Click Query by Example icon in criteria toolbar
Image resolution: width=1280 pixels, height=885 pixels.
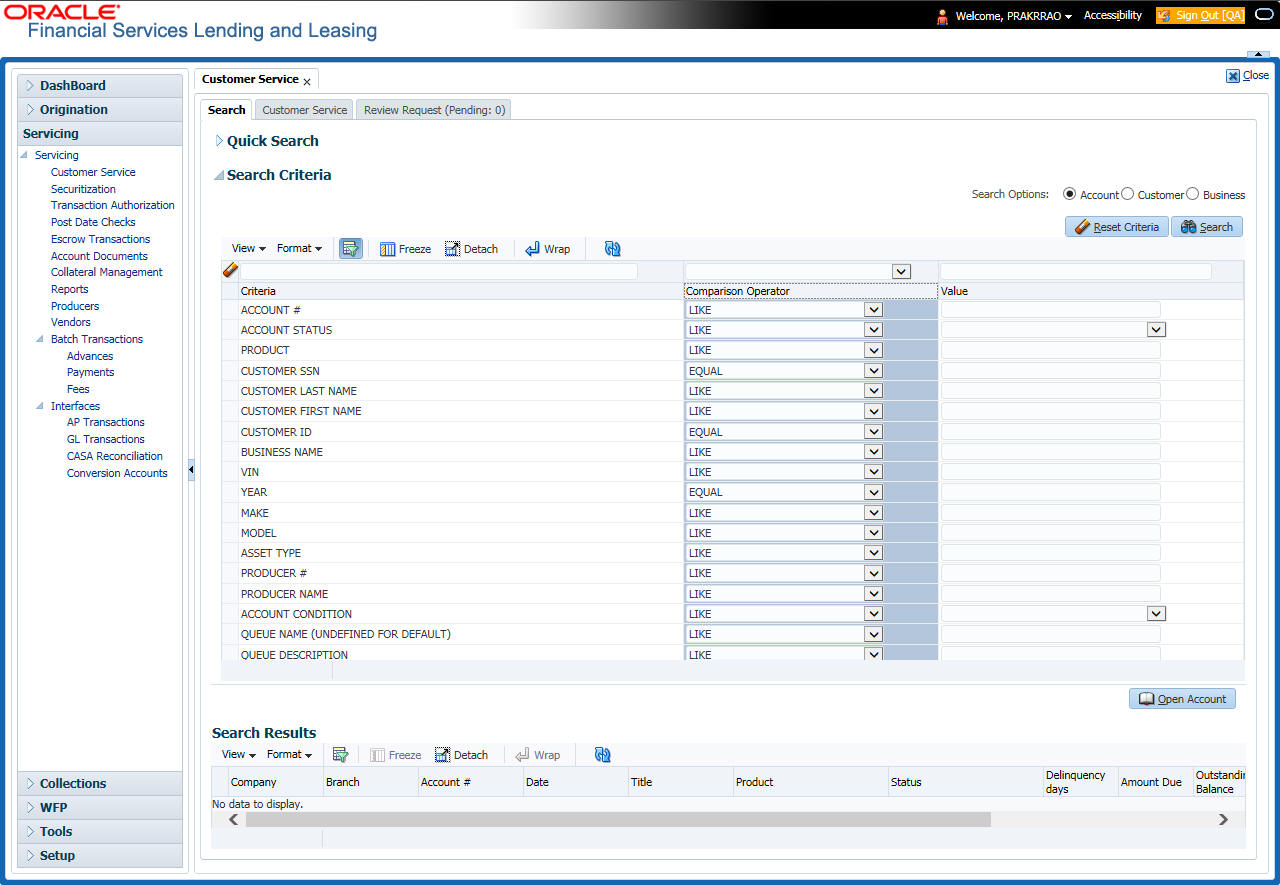click(351, 249)
